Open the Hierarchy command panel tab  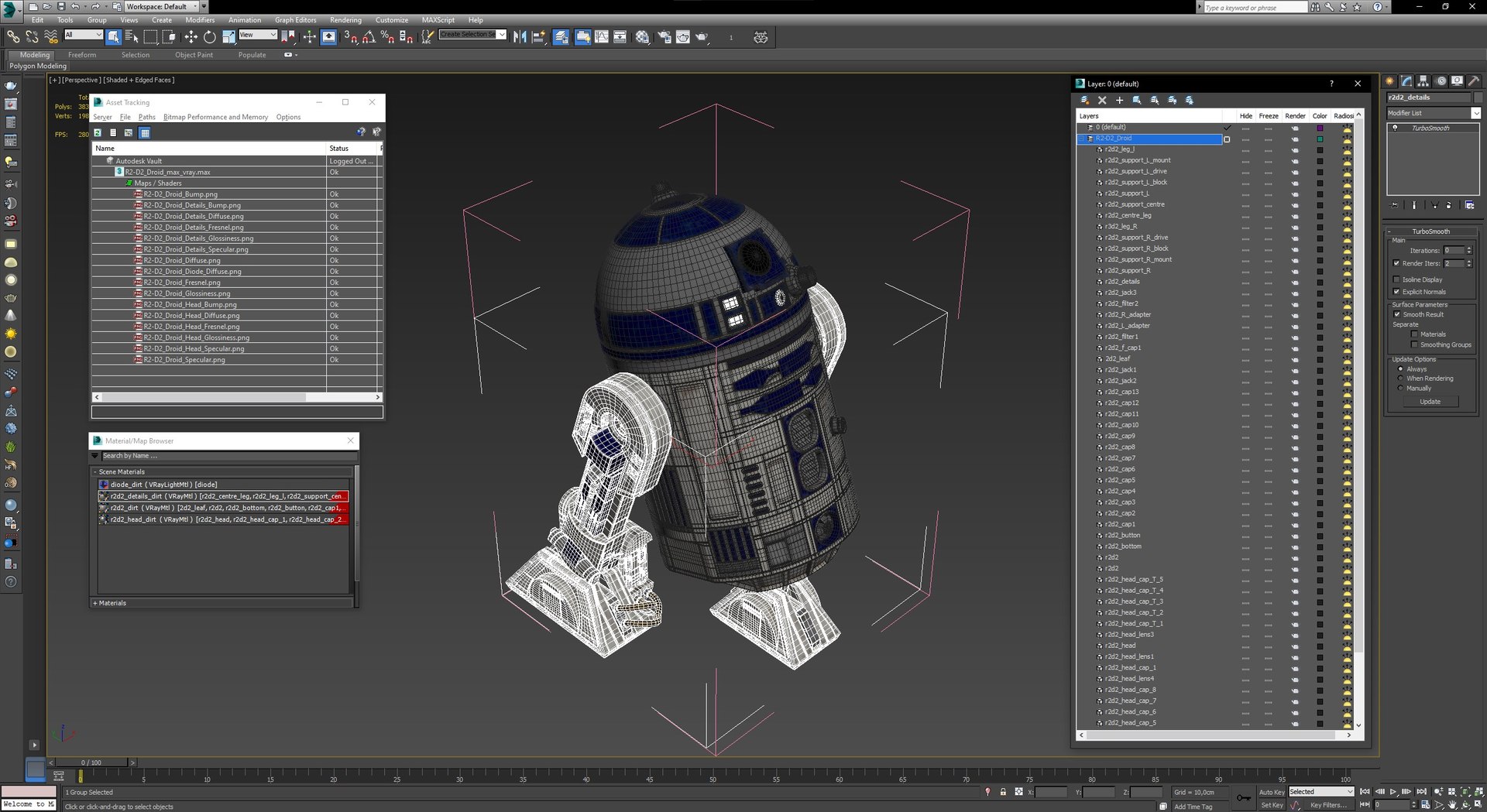point(1423,81)
